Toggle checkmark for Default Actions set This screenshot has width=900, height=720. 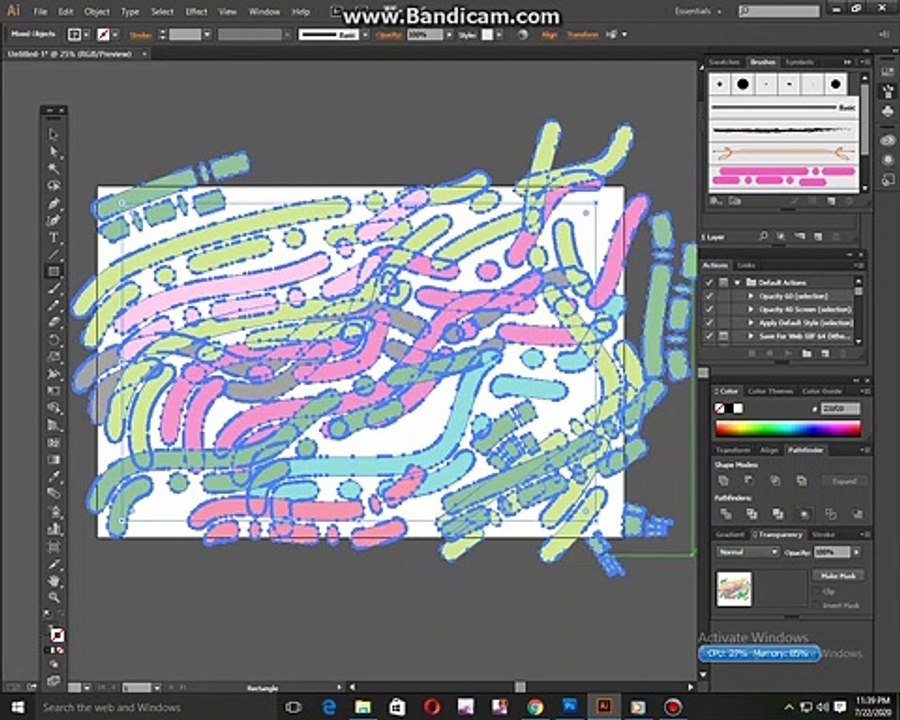pyautogui.click(x=709, y=282)
